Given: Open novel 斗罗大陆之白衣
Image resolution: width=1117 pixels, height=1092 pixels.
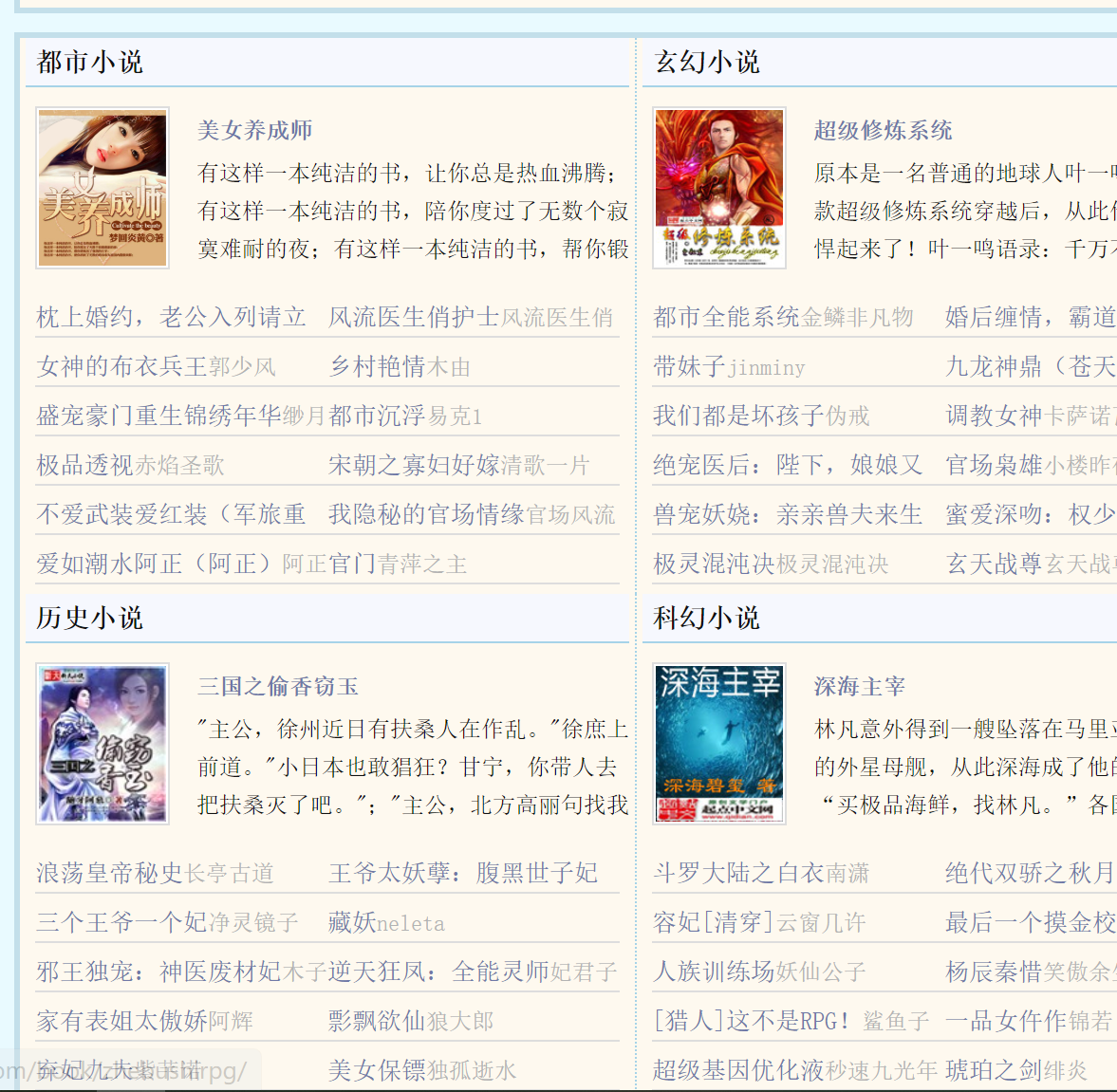Looking at the screenshot, I should pyautogui.click(x=738, y=873).
